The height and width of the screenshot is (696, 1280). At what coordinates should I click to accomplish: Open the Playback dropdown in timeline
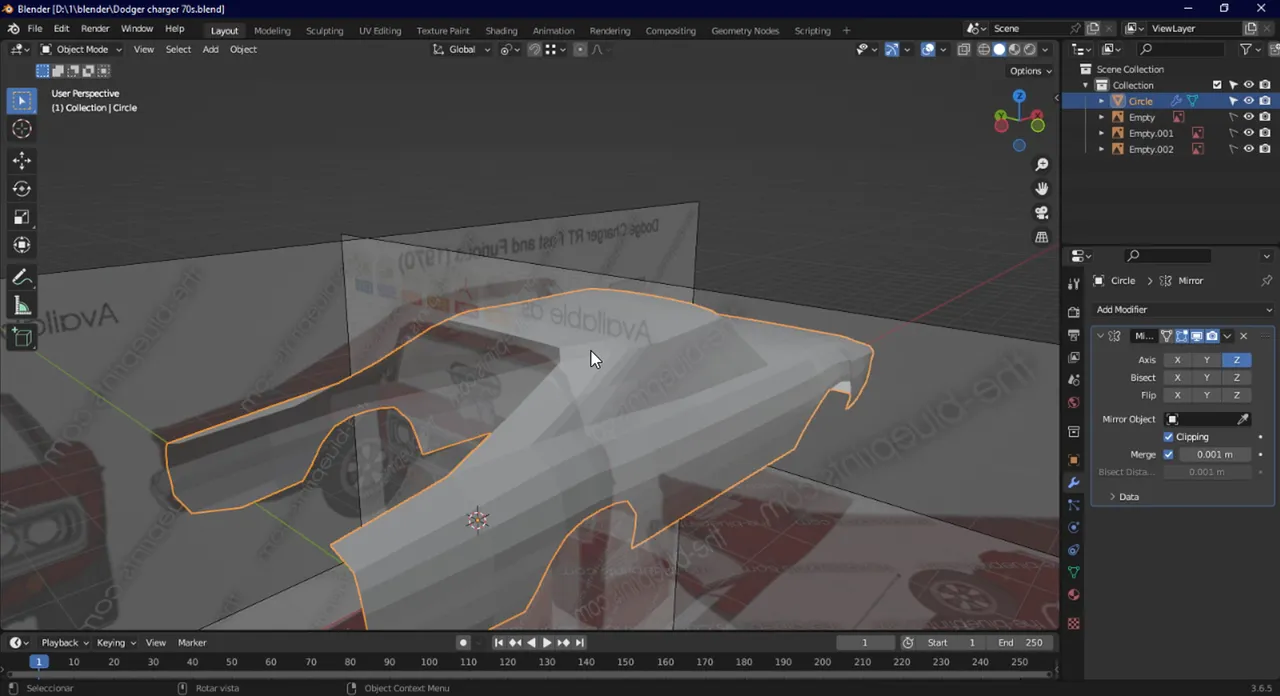(x=64, y=642)
